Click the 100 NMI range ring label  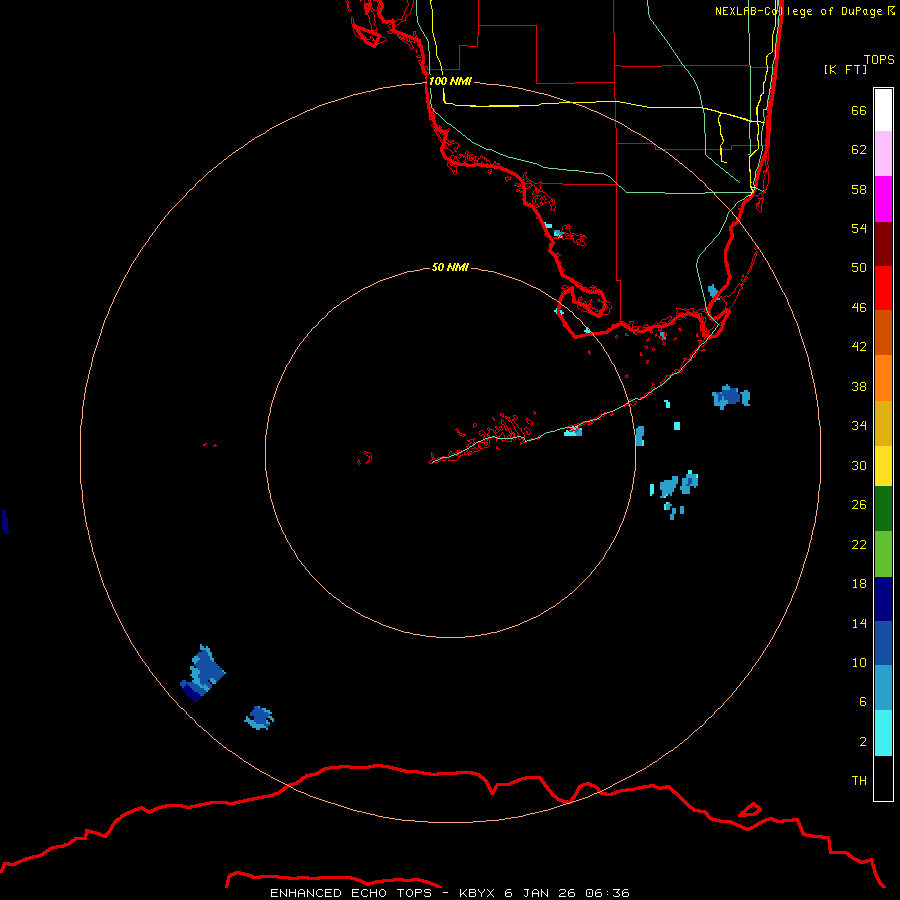tap(450, 81)
